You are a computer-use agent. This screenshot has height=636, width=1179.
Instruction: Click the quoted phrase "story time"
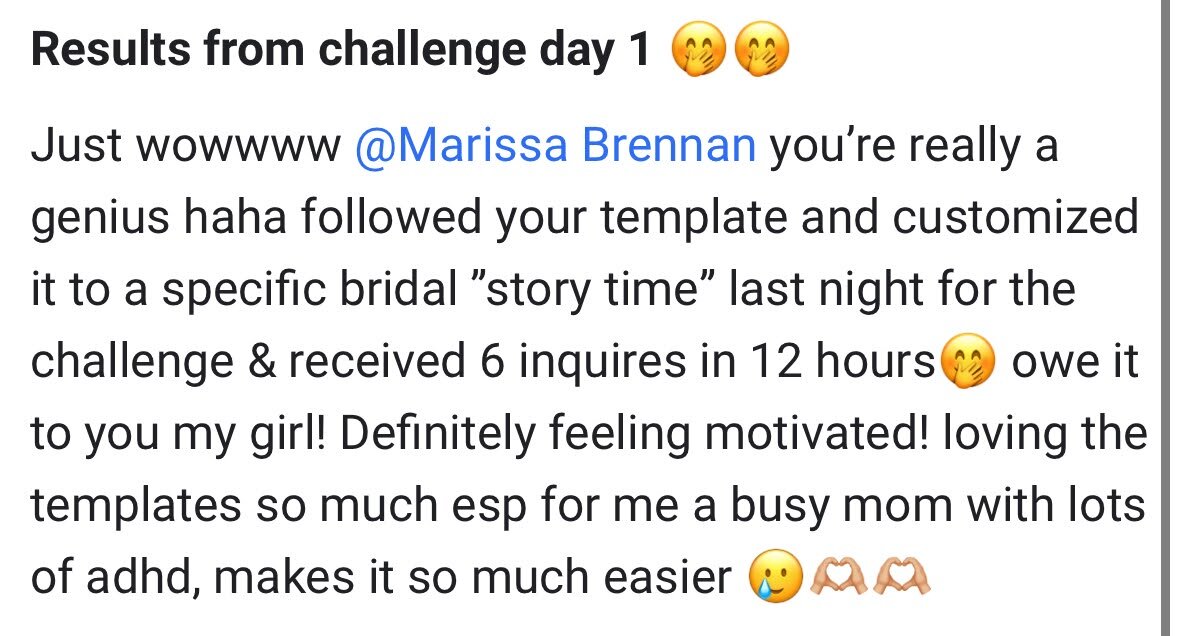[593, 289]
